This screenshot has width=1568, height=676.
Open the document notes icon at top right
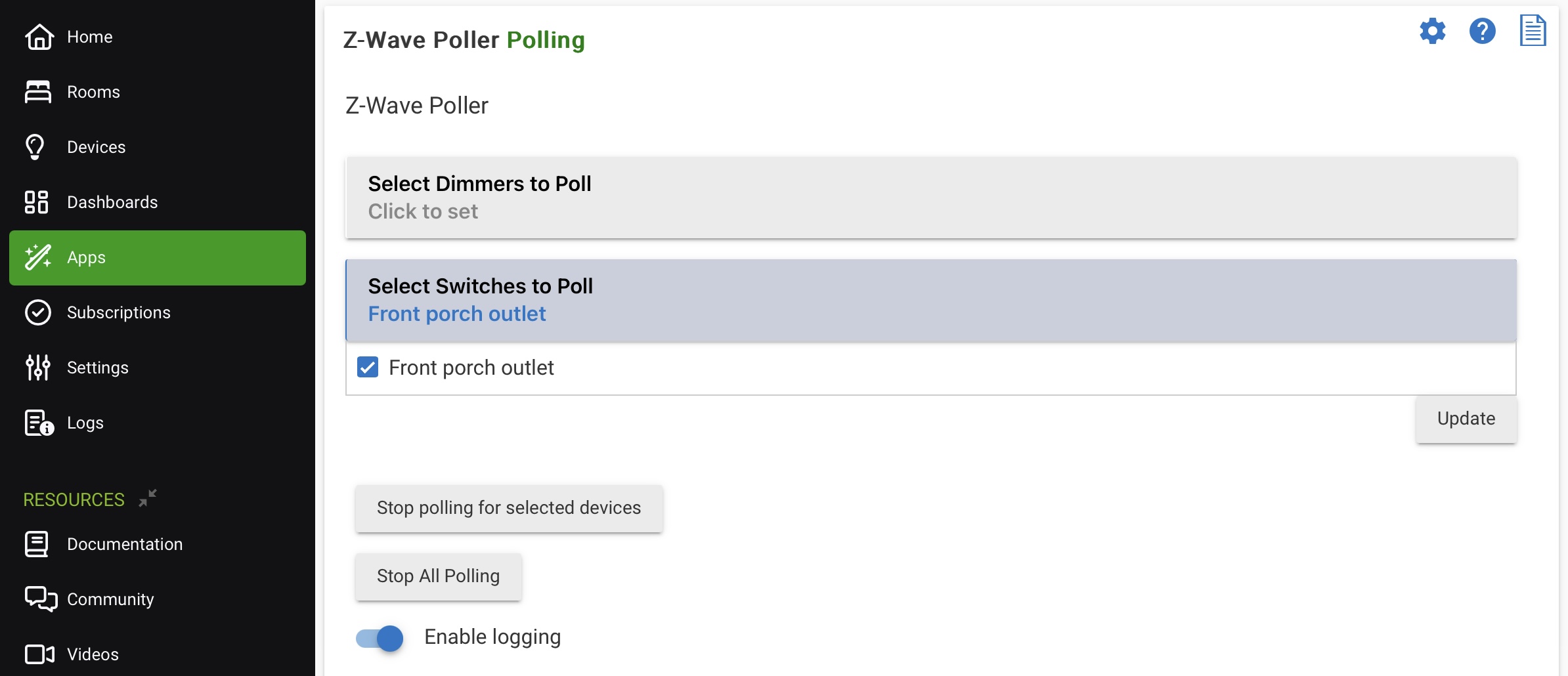pyautogui.click(x=1533, y=31)
